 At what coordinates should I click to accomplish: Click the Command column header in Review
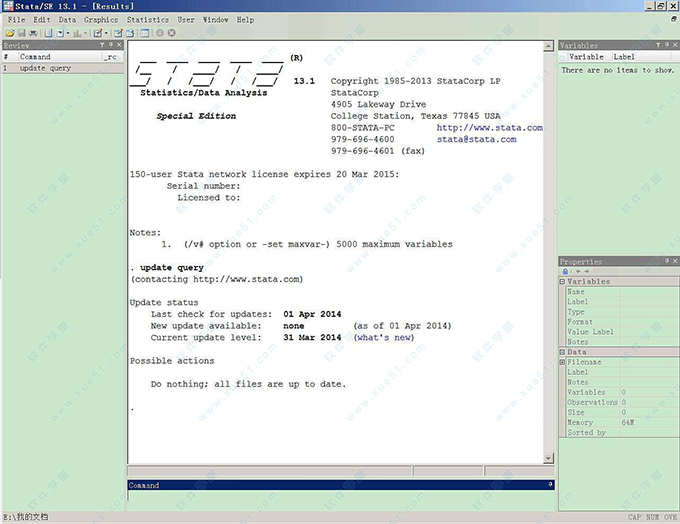click(59, 57)
